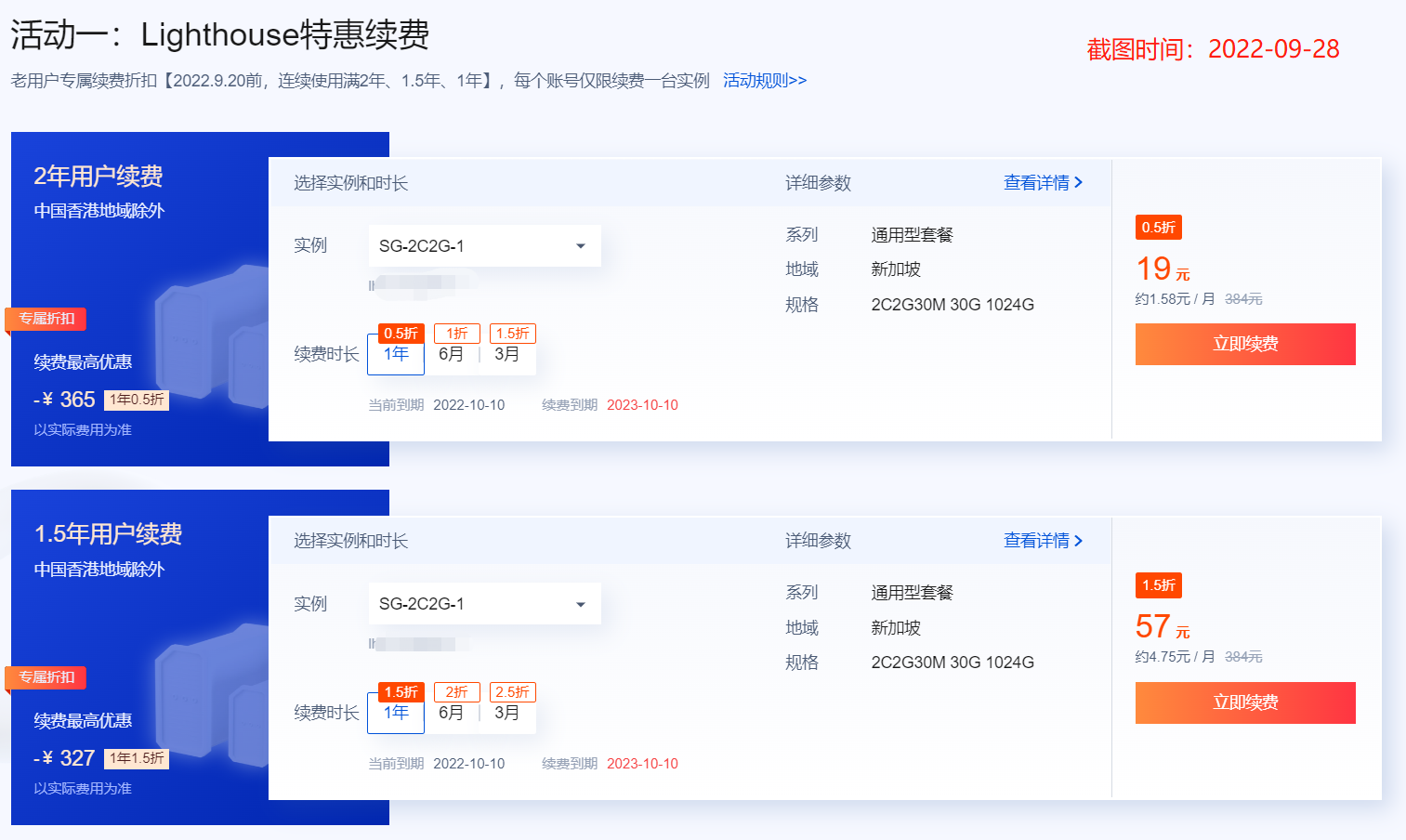The height and width of the screenshot is (840, 1406).
Task: Click 1.5折 tag above 3月 in first card
Action: (513, 334)
